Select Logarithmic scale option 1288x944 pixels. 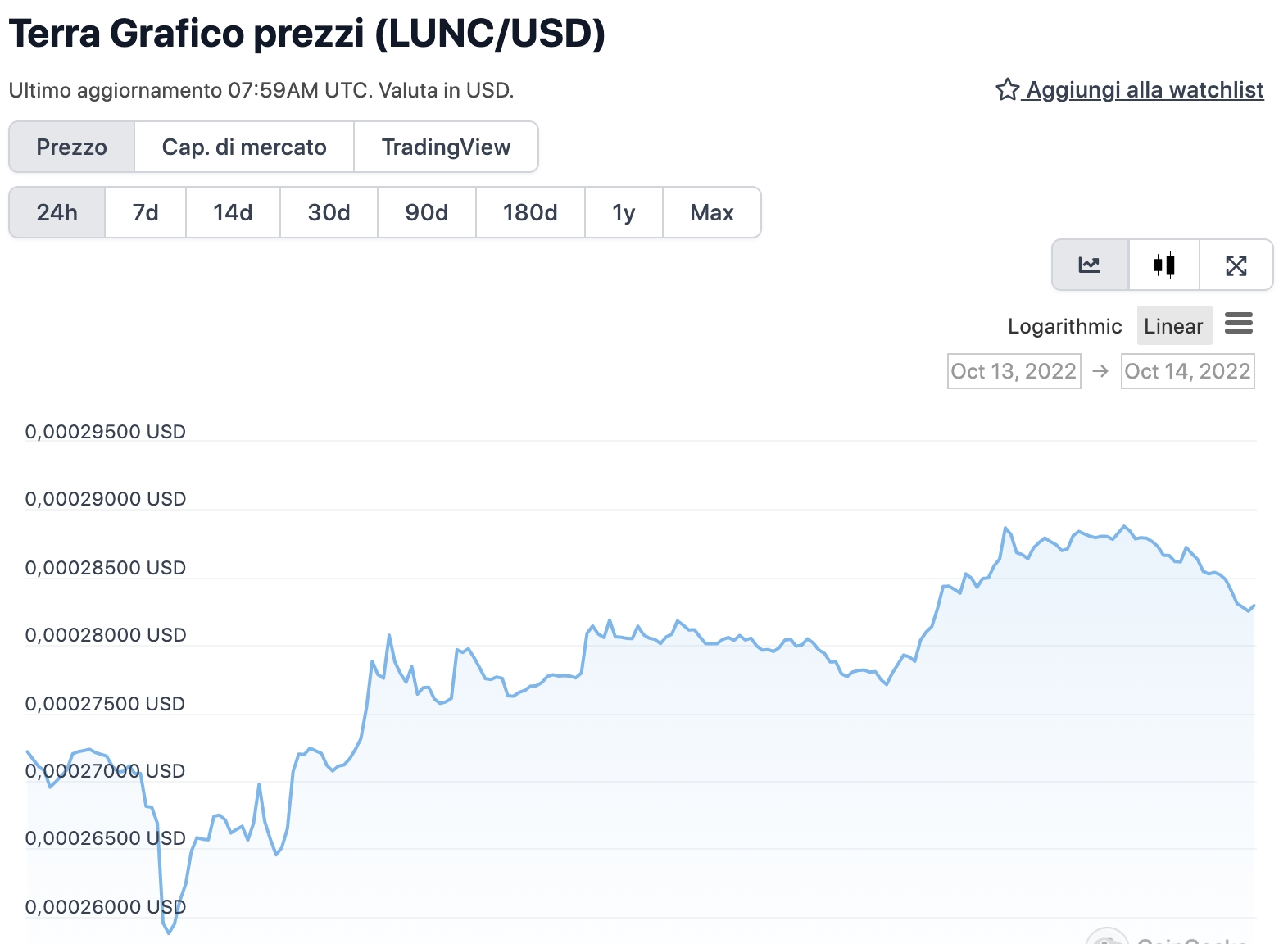pos(1064,326)
